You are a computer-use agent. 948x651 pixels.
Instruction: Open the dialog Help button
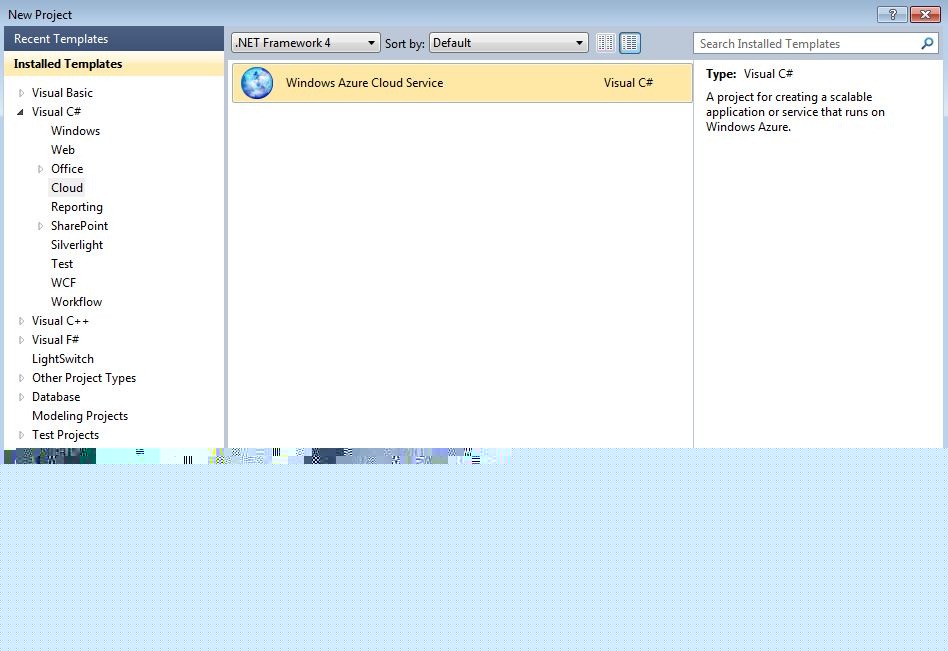point(892,15)
